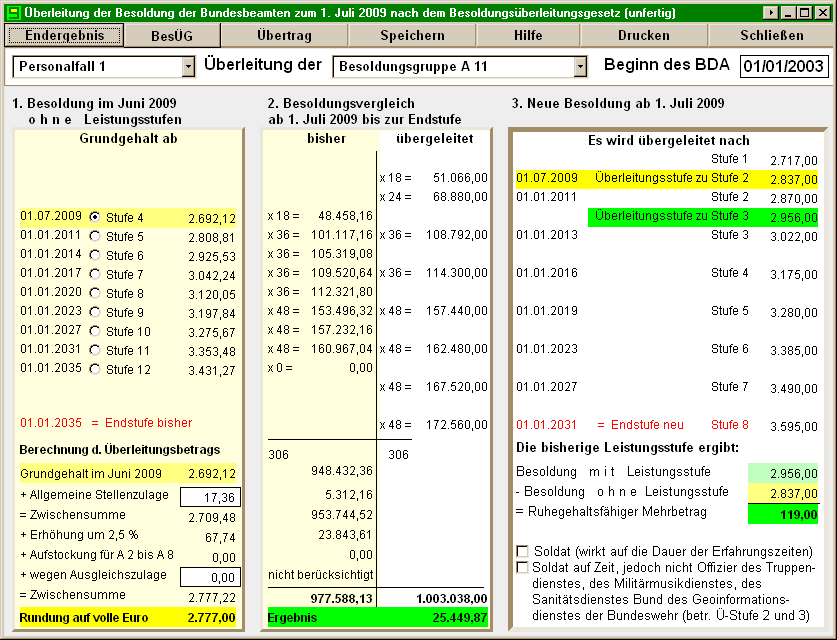The height and width of the screenshot is (640, 837).
Task: Click the Allgemeine Stellenzulage input field
Action: (210, 497)
